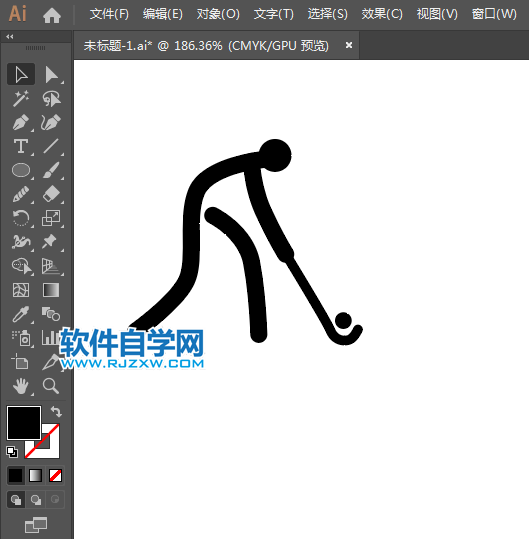Select the Shaper pencil tool
529x539 pixels.
click(21, 194)
